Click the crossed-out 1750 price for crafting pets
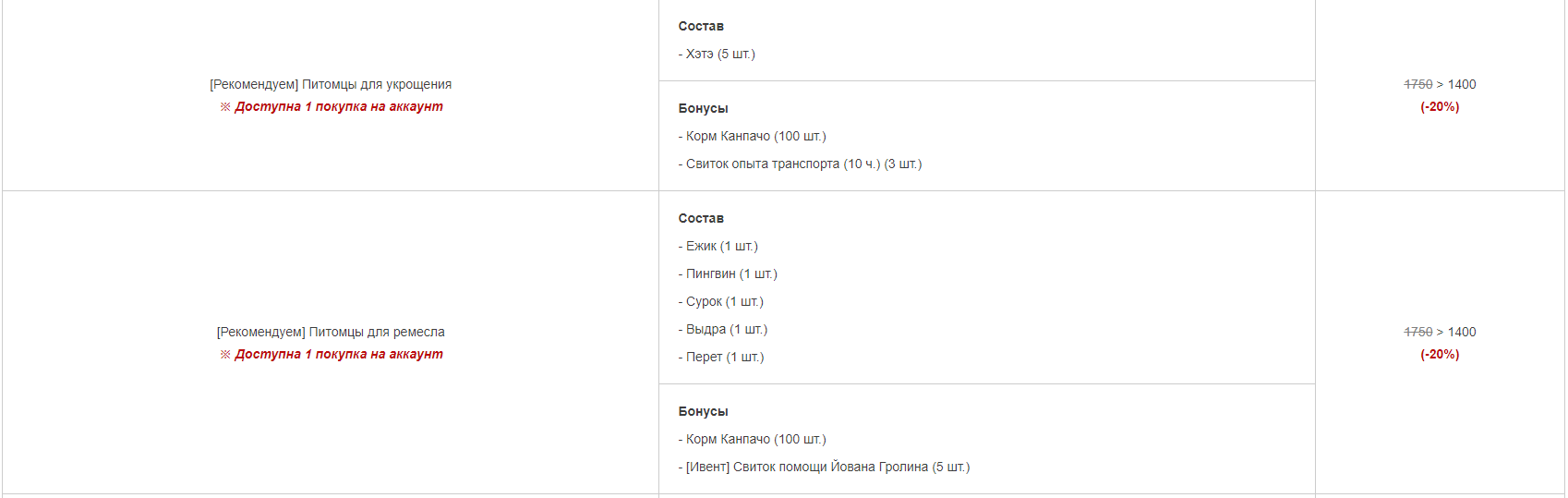Viewport: 1568px width, 498px height. (1417, 333)
